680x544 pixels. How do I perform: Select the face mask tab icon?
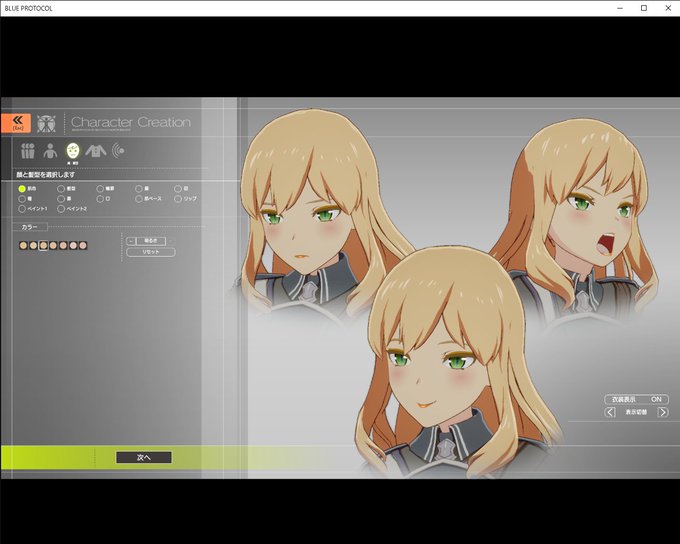pyautogui.click(x=73, y=151)
